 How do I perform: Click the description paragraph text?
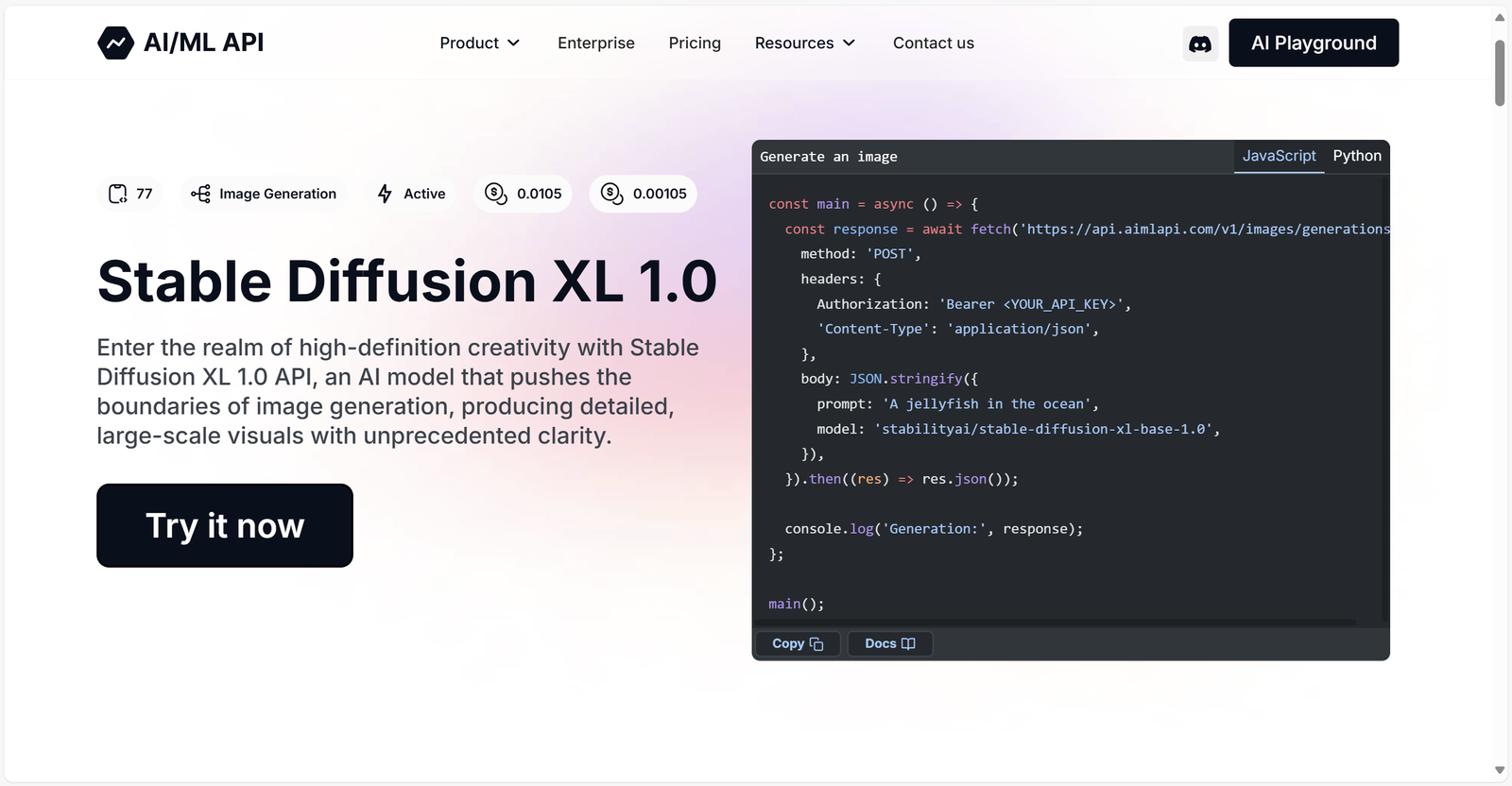[x=398, y=391]
